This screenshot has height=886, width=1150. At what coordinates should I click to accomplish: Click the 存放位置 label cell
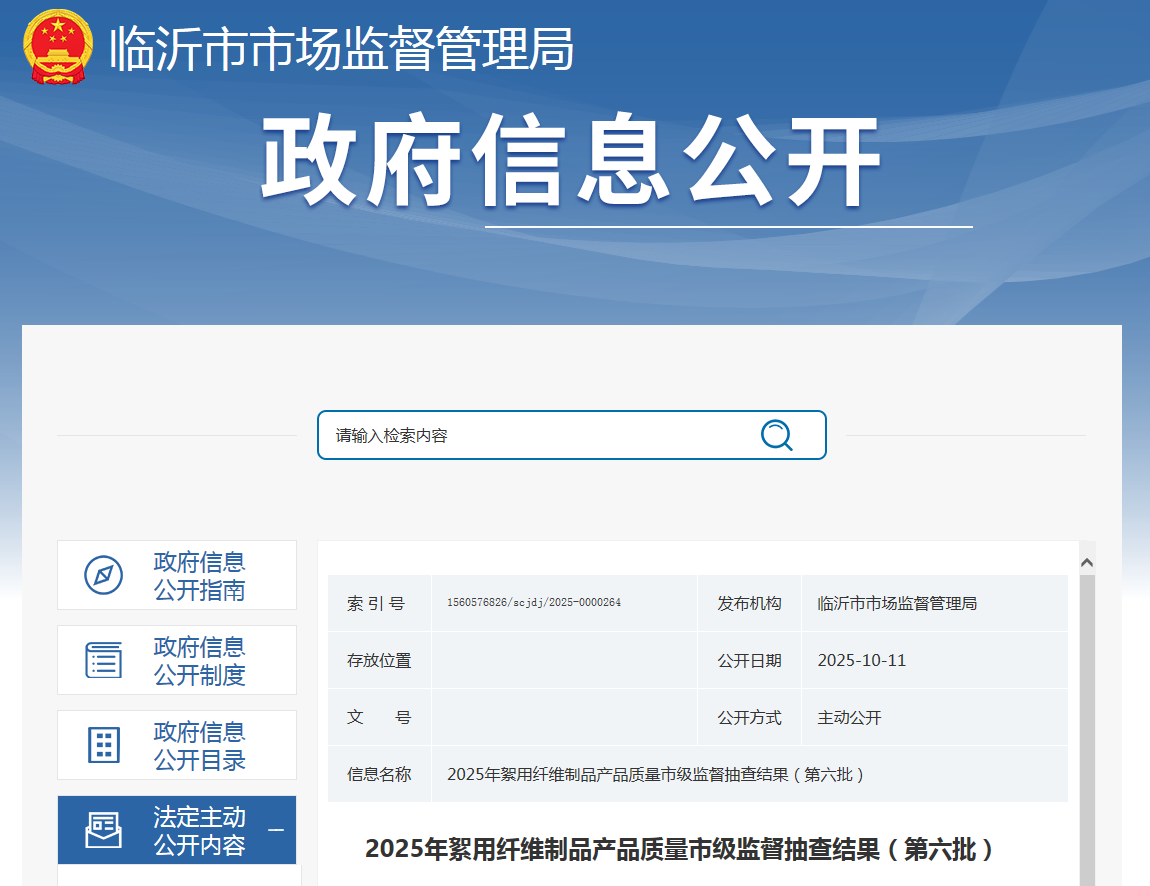[379, 660]
